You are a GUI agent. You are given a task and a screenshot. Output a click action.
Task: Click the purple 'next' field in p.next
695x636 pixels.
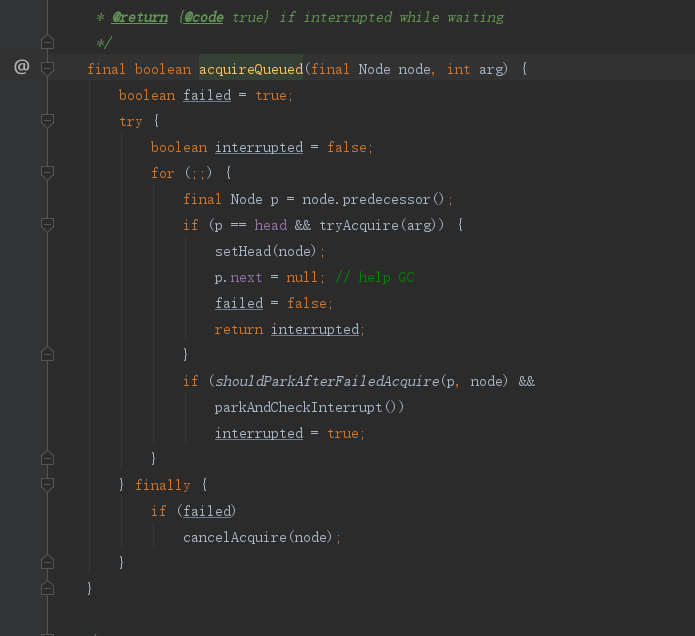[246, 277]
